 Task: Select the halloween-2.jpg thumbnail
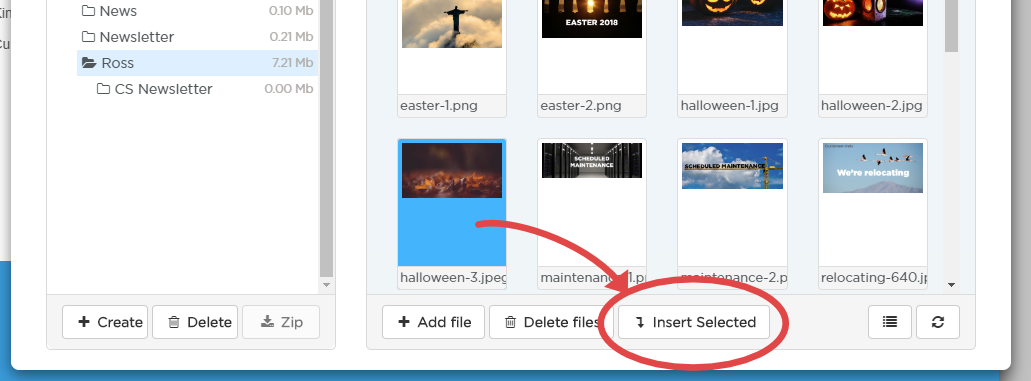click(873, 13)
